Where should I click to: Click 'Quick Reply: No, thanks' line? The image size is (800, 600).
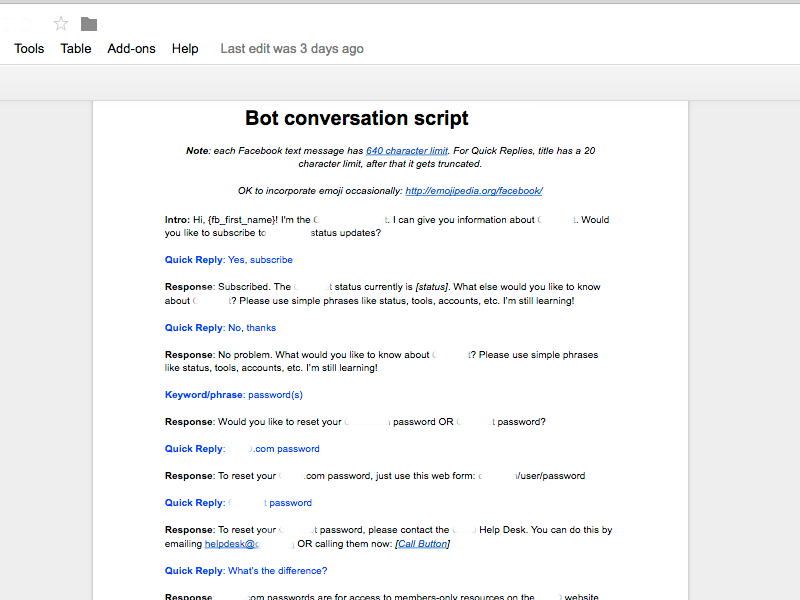click(220, 328)
